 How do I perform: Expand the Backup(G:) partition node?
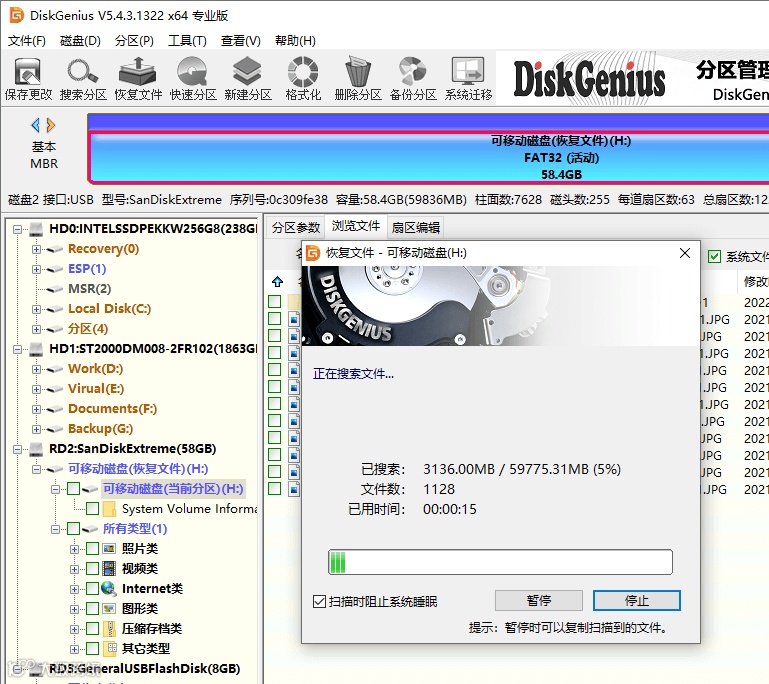(36, 429)
